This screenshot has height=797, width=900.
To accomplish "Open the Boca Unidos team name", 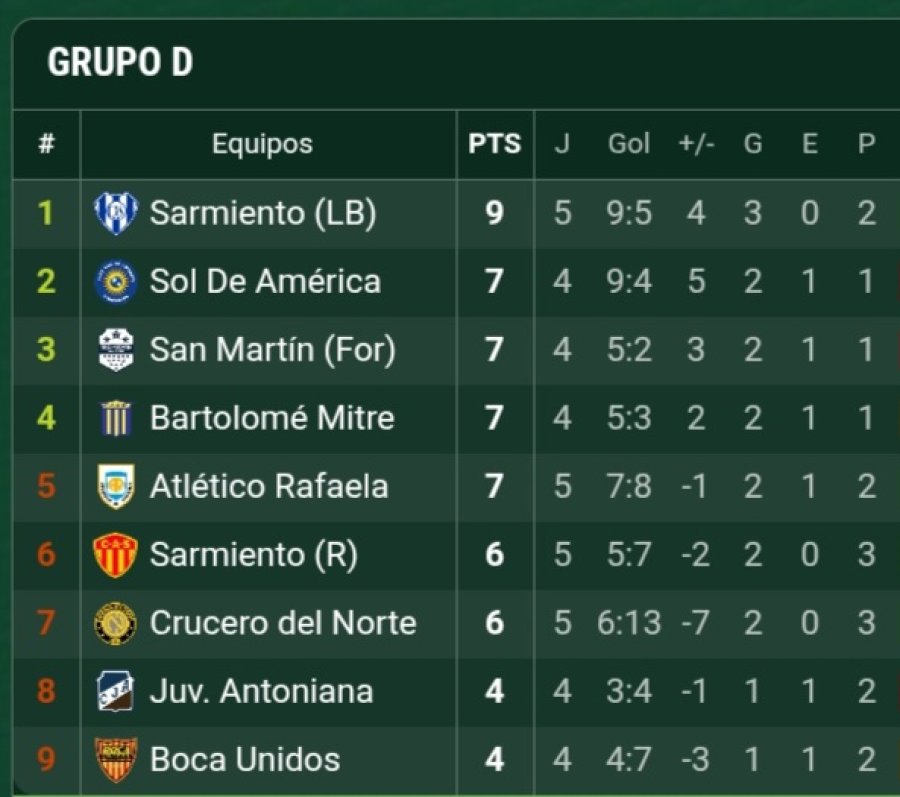I will (x=245, y=760).
